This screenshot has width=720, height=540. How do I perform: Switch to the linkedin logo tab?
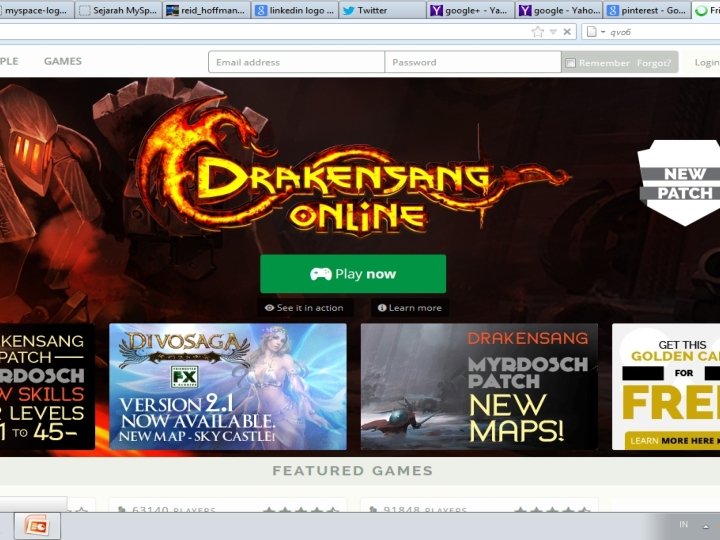coord(295,10)
